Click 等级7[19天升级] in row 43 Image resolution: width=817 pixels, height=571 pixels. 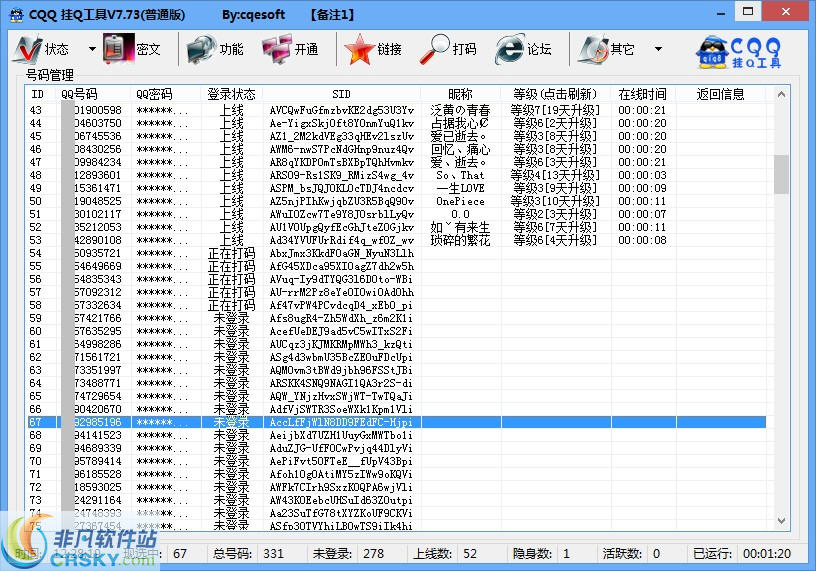click(555, 110)
